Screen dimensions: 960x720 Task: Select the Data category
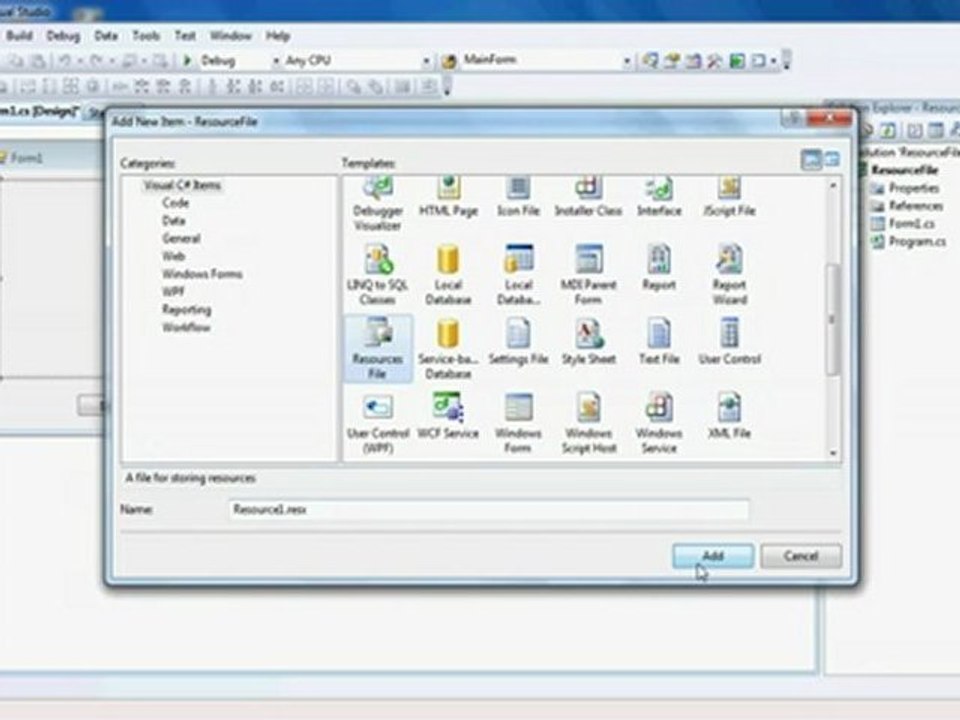coord(173,220)
